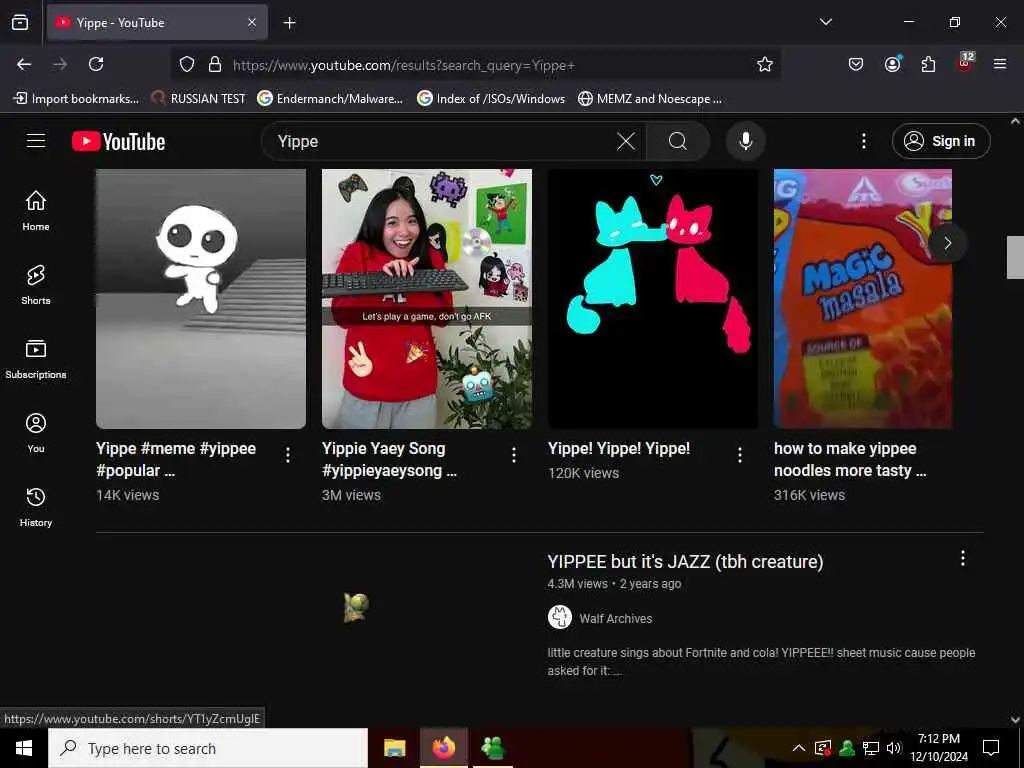Open the notification center icon
The width and height of the screenshot is (1024, 768).
[991, 748]
